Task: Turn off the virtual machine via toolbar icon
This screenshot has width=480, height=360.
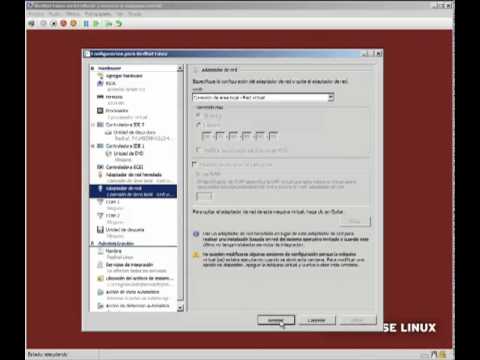Action: point(53,24)
